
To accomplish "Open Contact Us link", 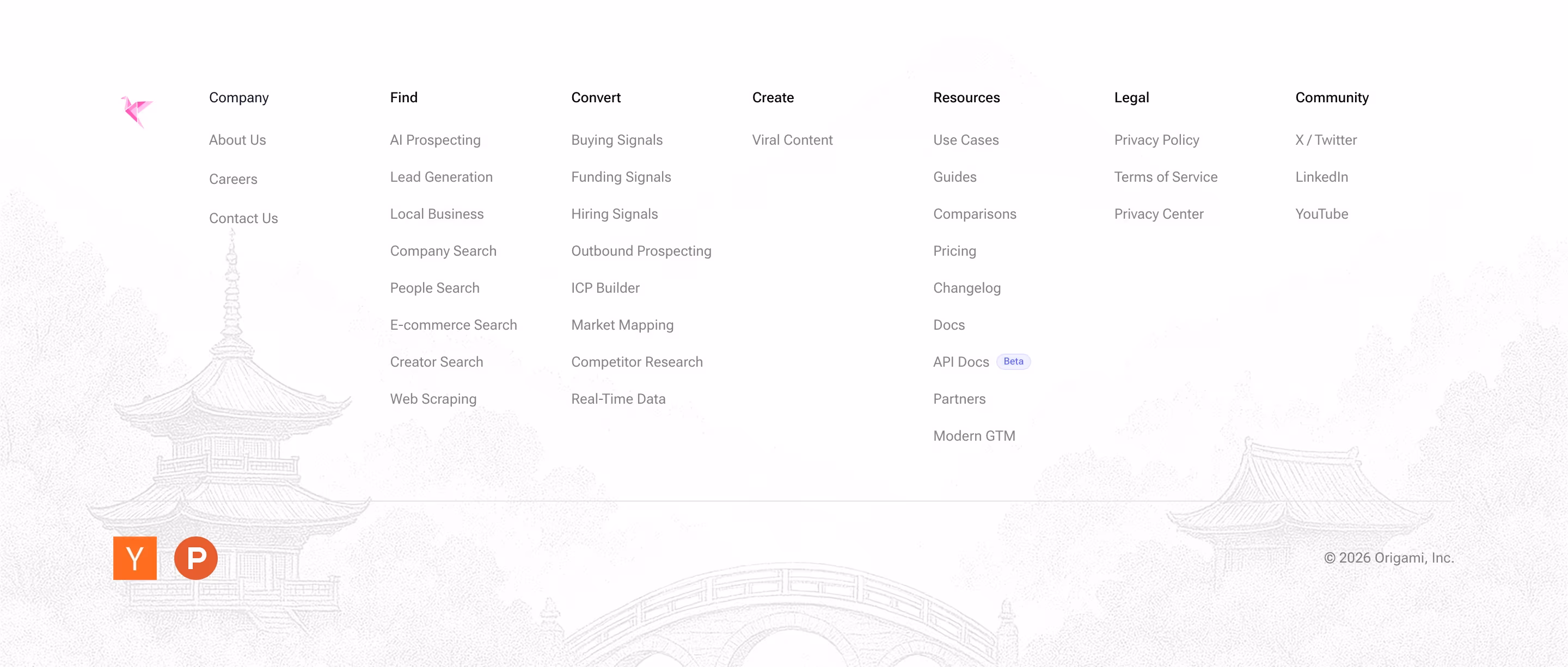I will [x=243, y=218].
